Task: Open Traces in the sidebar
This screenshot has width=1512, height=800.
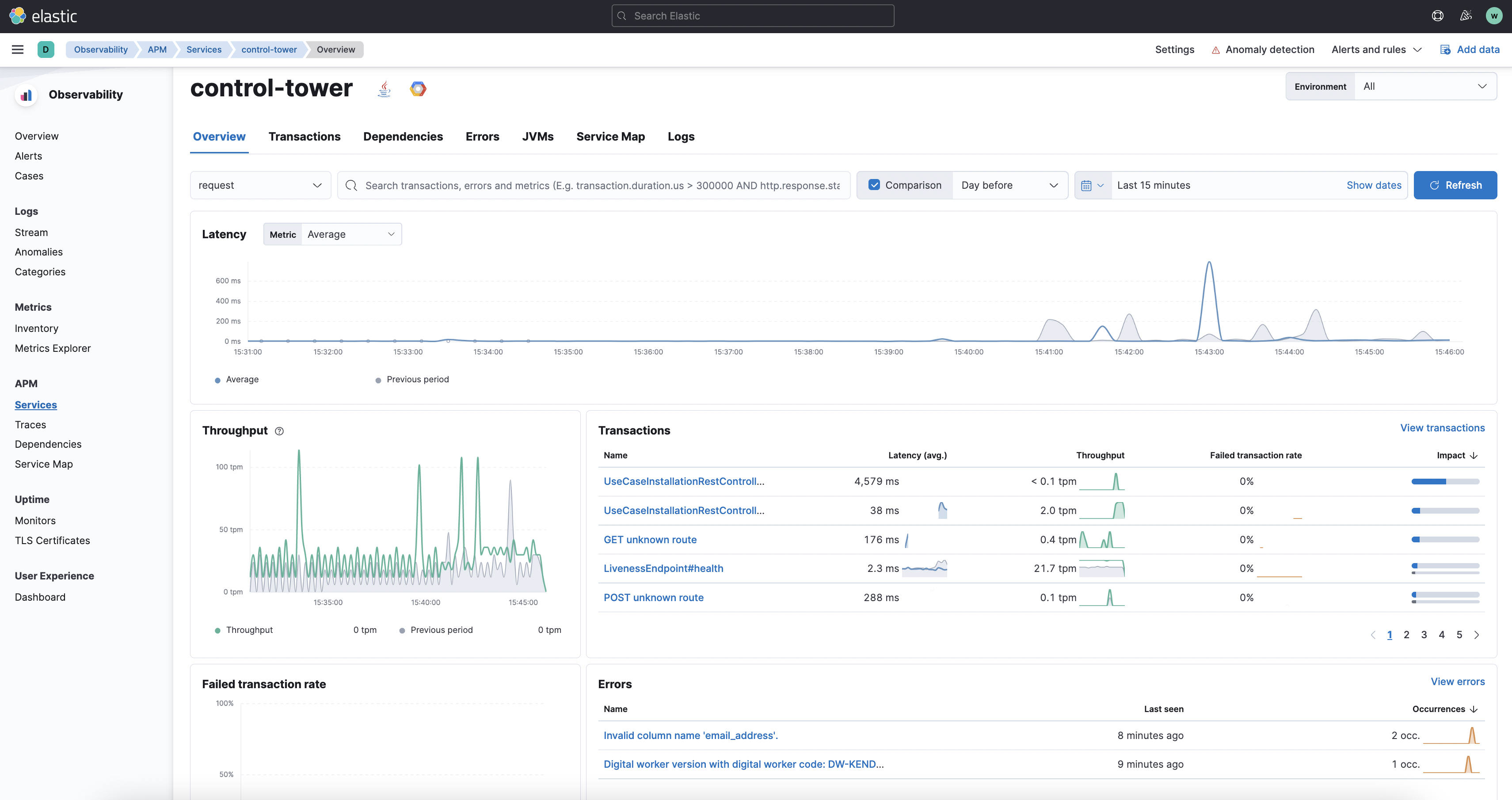Action: pos(30,424)
